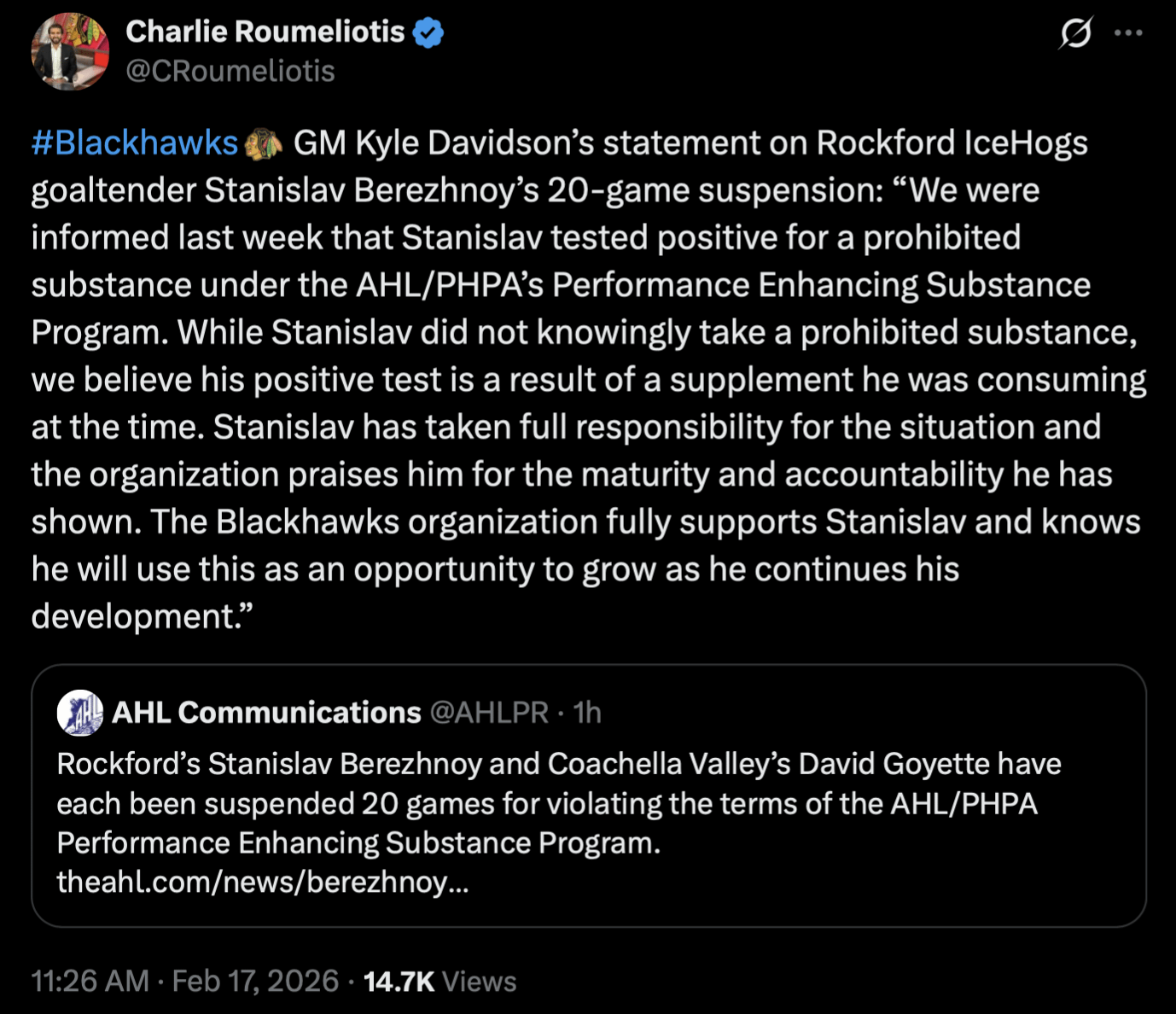Click the 11:26 AM post time

(90, 981)
